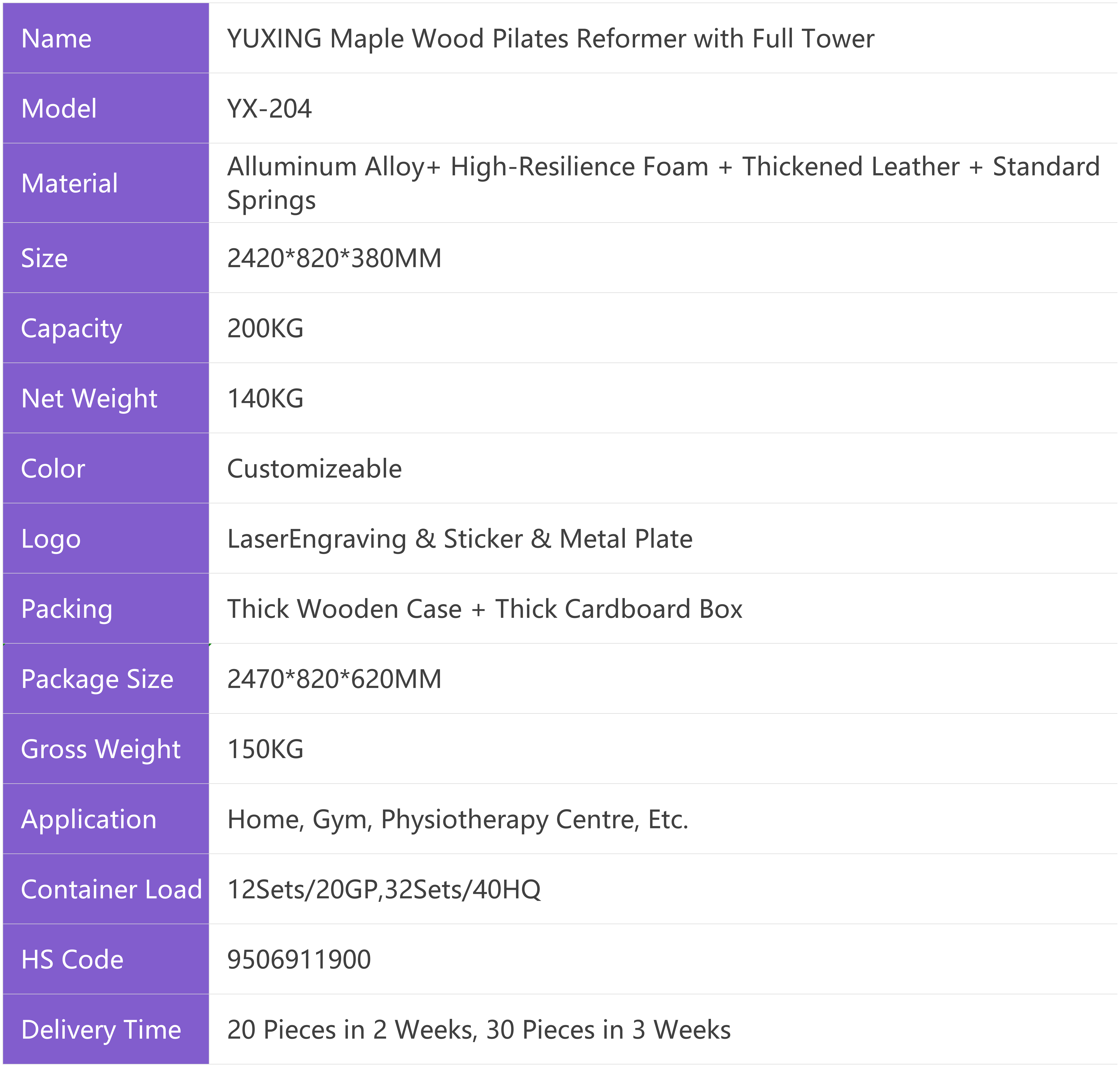Click the 'Container Load' label cell
The width and height of the screenshot is (1120, 1067).
pos(106,889)
